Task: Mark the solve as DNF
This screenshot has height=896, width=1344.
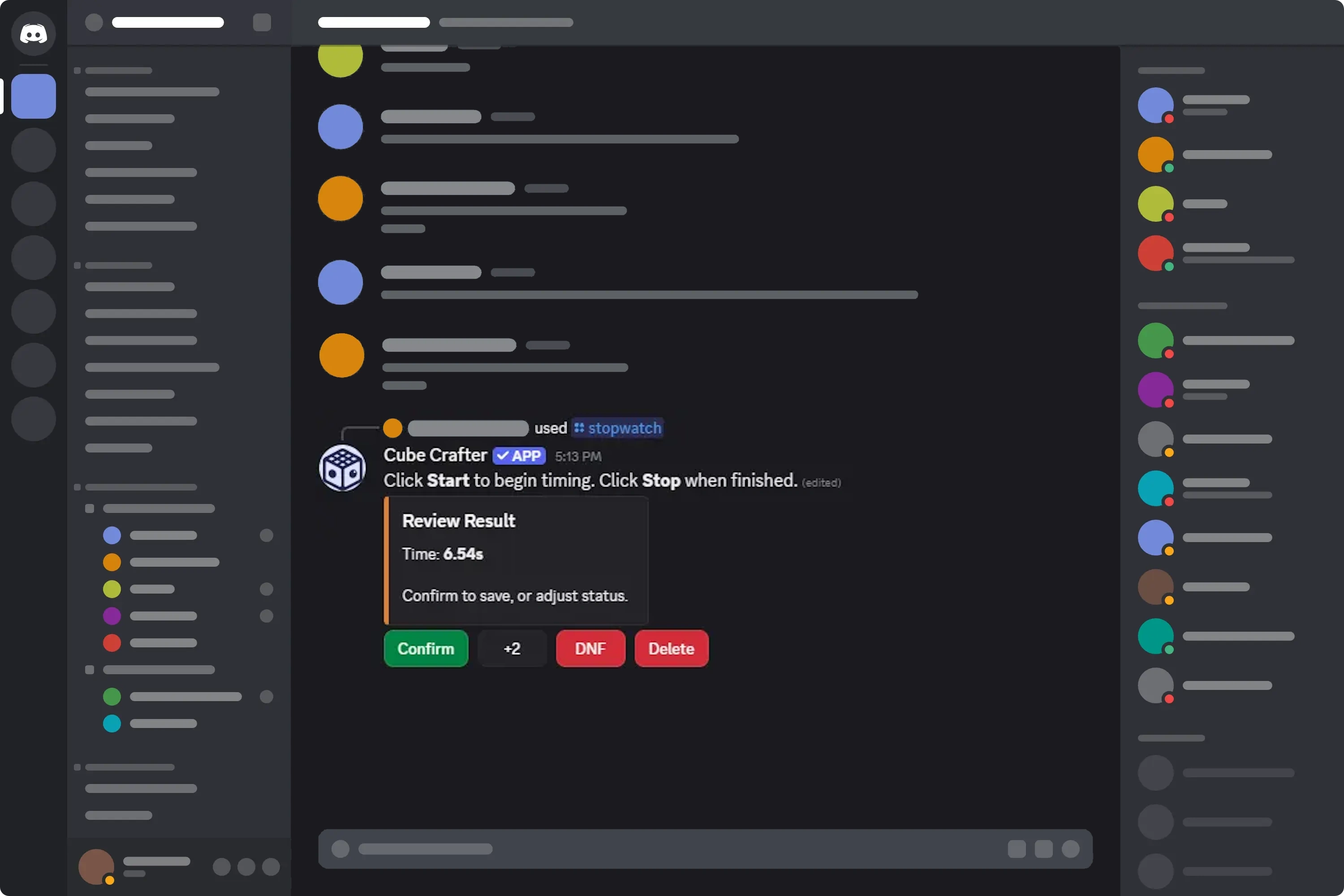Action: pyautogui.click(x=590, y=648)
